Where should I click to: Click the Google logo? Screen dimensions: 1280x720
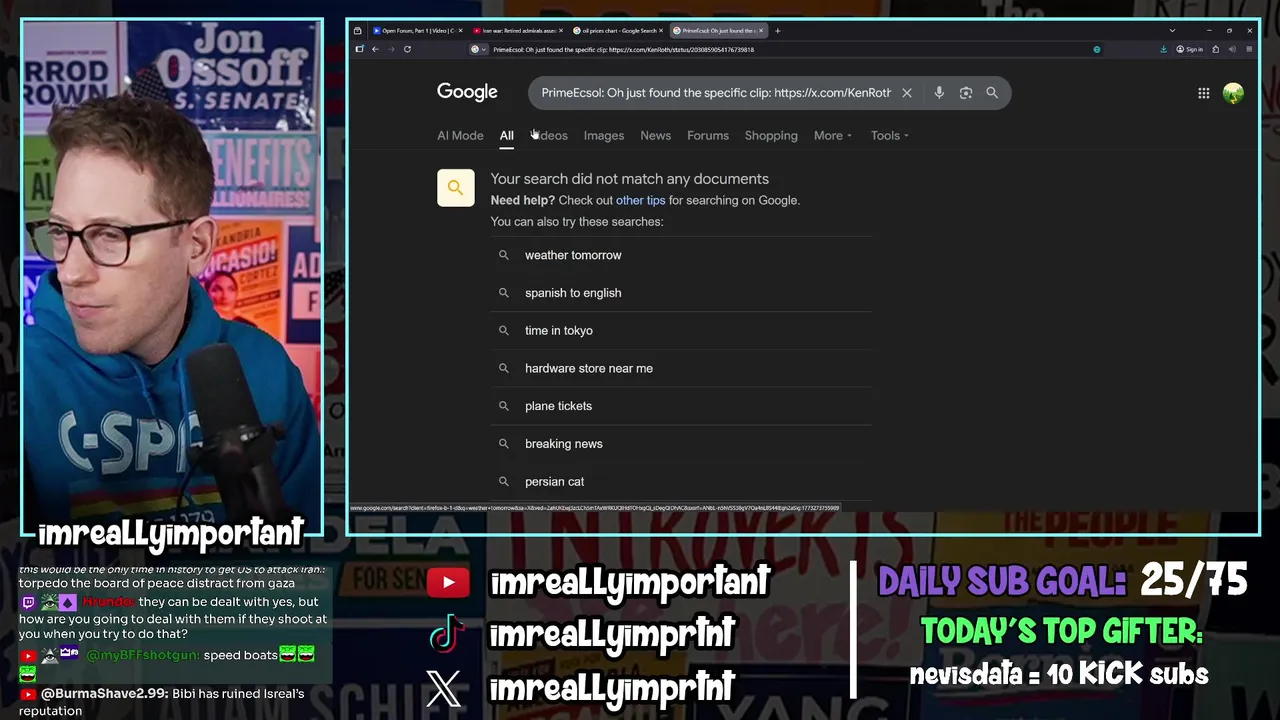(467, 92)
